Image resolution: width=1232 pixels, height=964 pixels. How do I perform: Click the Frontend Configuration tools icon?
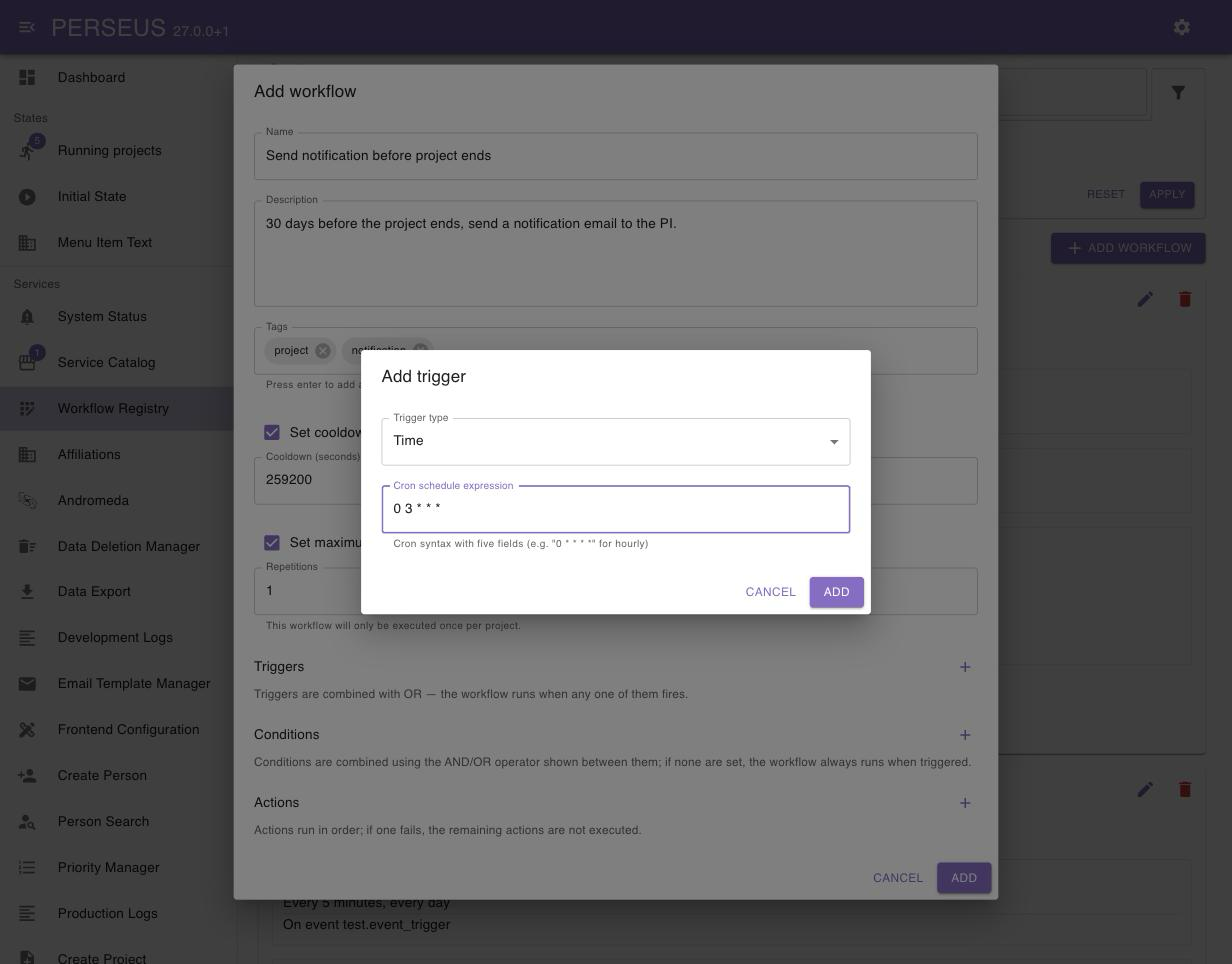tap(27, 730)
